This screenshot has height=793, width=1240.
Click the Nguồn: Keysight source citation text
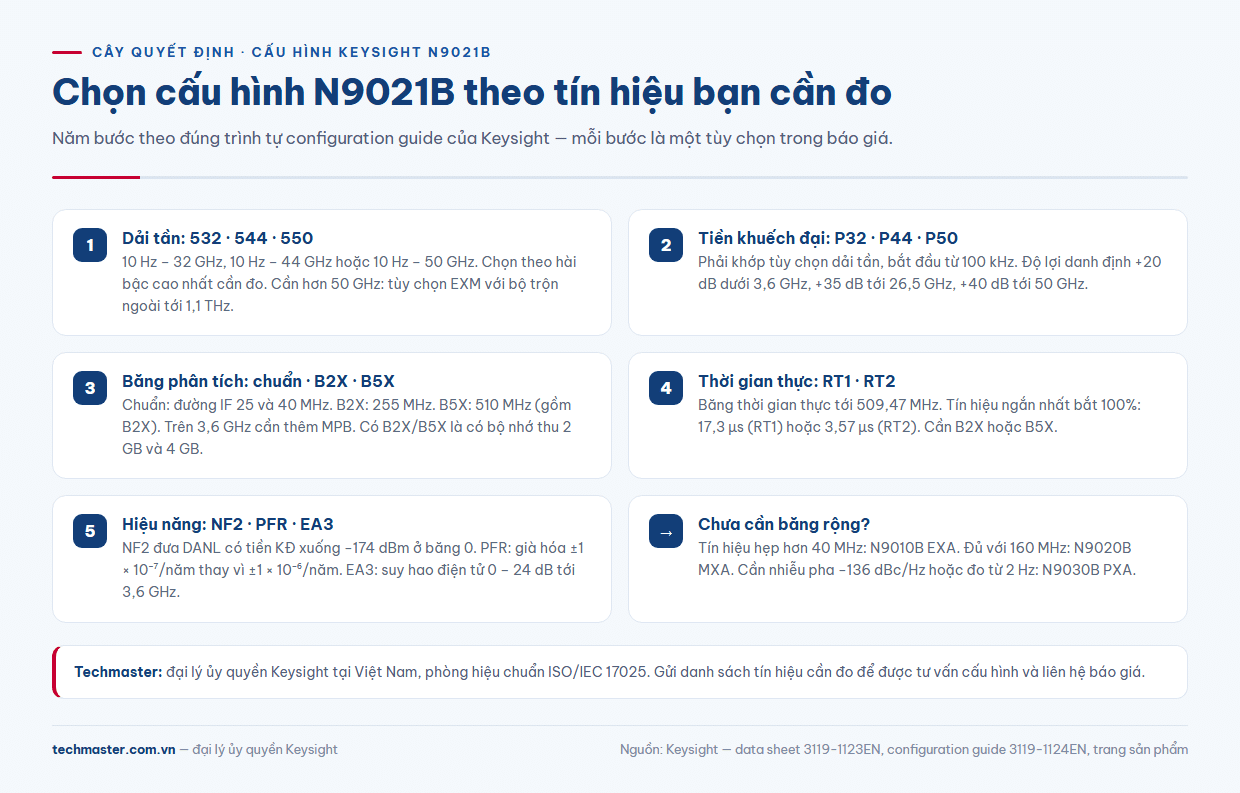(x=904, y=749)
